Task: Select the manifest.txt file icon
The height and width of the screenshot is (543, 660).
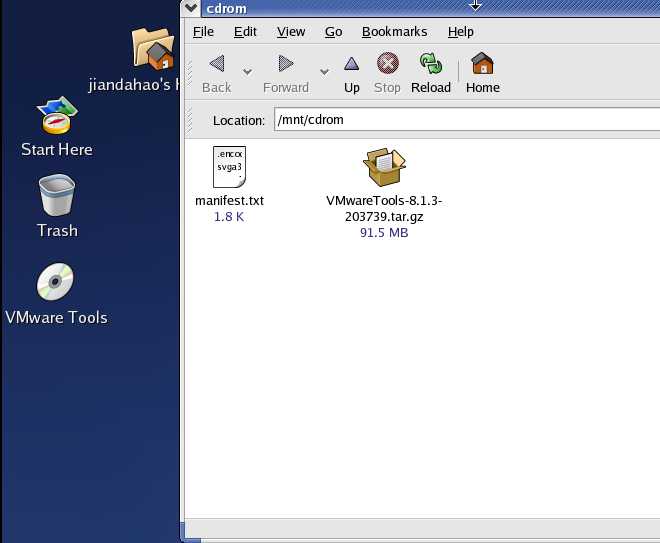Action: tap(229, 167)
